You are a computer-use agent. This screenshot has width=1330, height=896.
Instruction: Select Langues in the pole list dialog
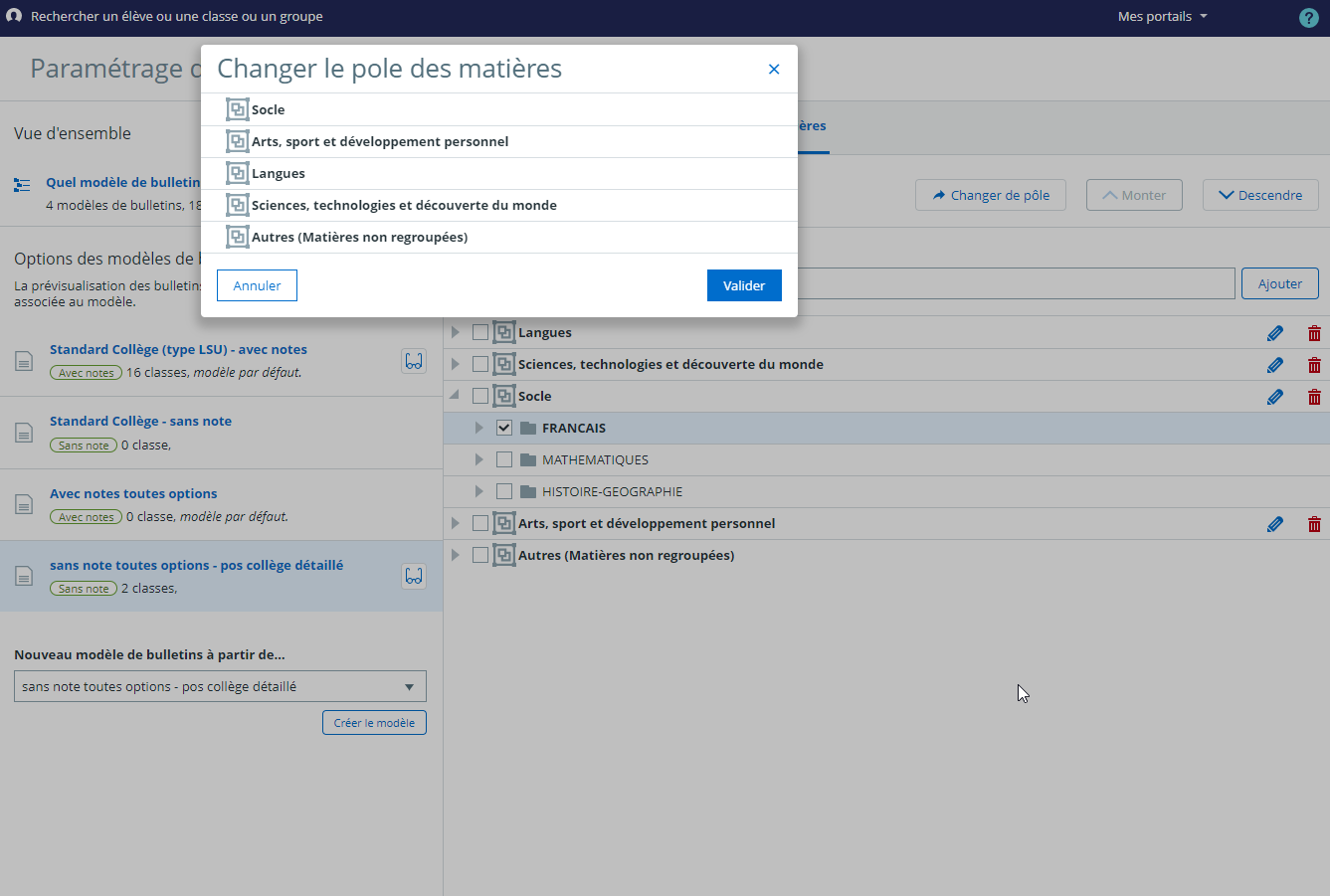pyautogui.click(x=279, y=173)
